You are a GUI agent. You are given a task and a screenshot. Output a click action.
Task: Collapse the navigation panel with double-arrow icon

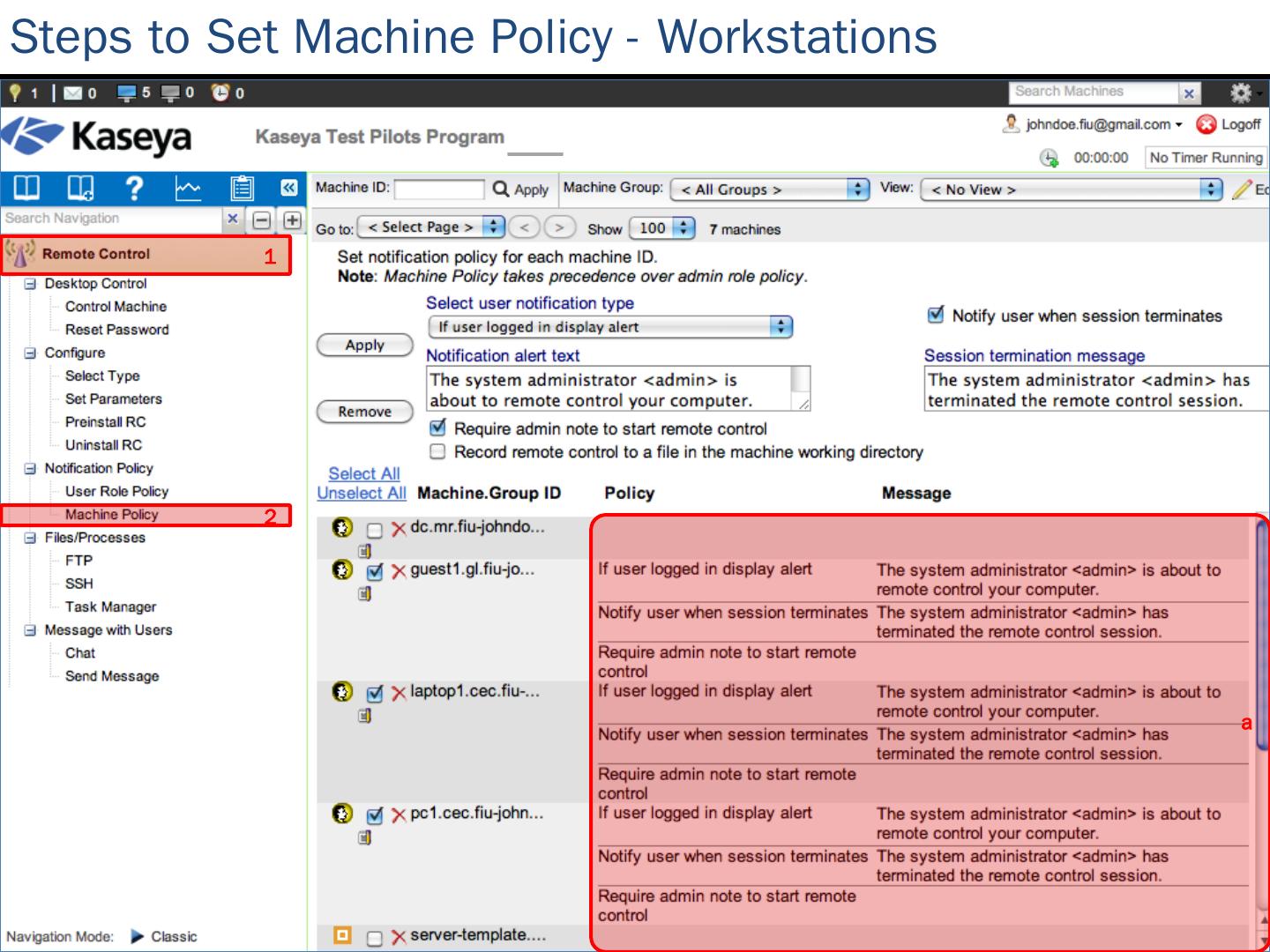coord(288,188)
